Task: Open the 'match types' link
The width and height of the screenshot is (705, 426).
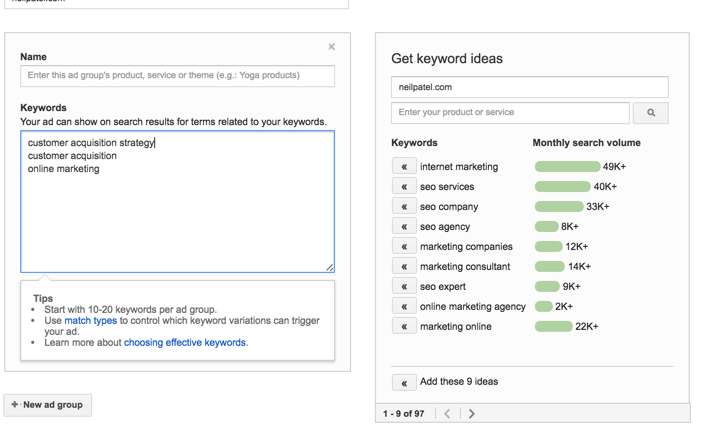Action: 90,321
